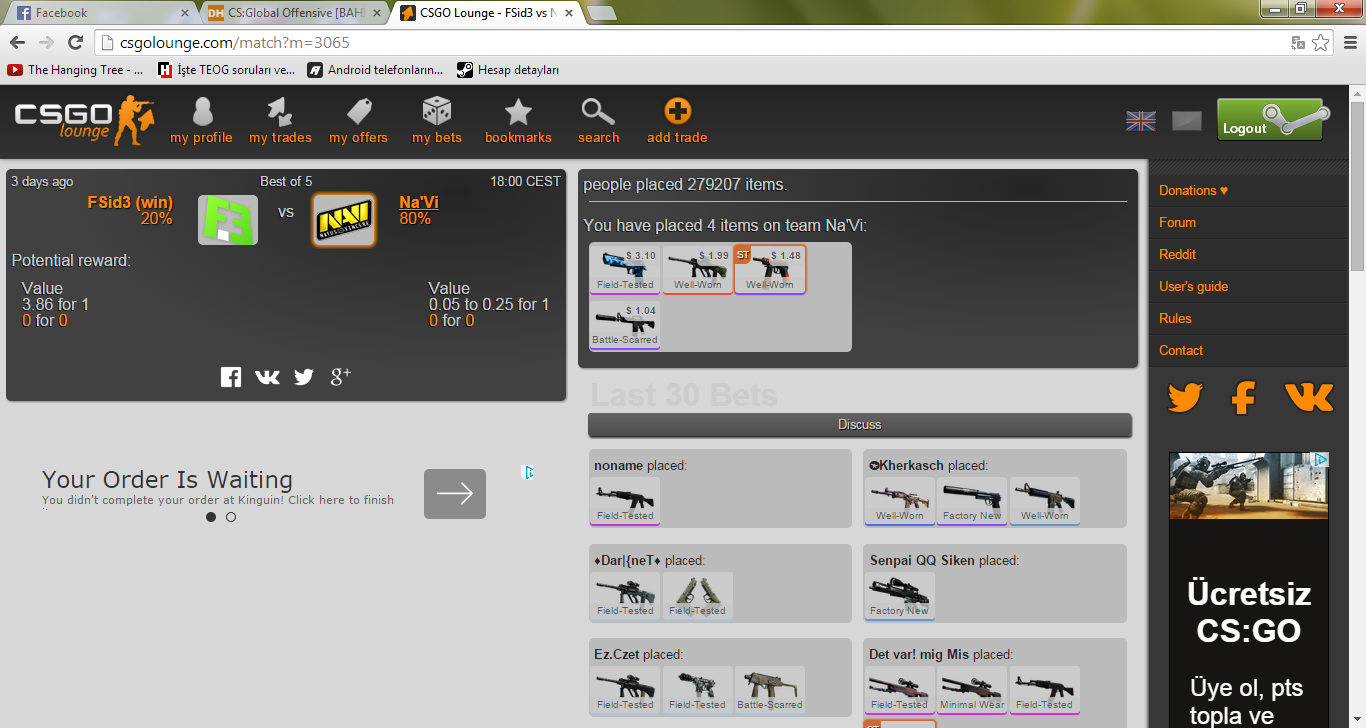
Task: Open the sidebar orange VK icon
Action: (x=1309, y=397)
